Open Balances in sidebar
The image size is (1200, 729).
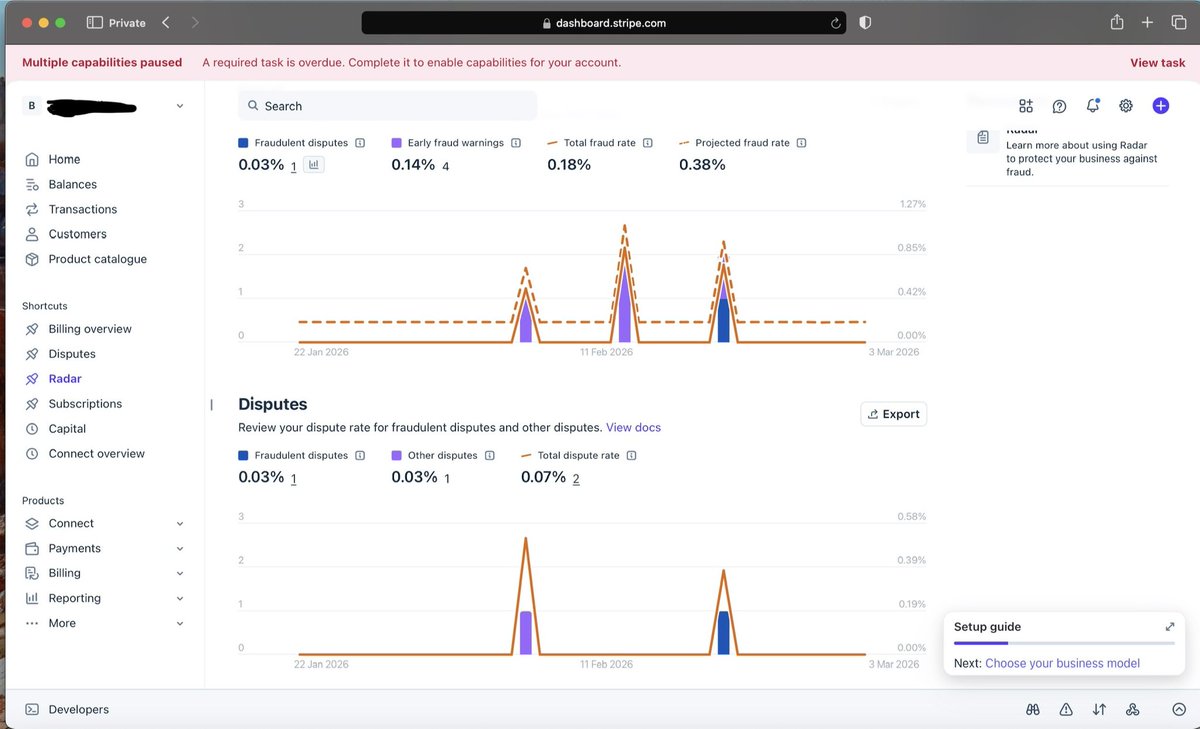tap(73, 184)
